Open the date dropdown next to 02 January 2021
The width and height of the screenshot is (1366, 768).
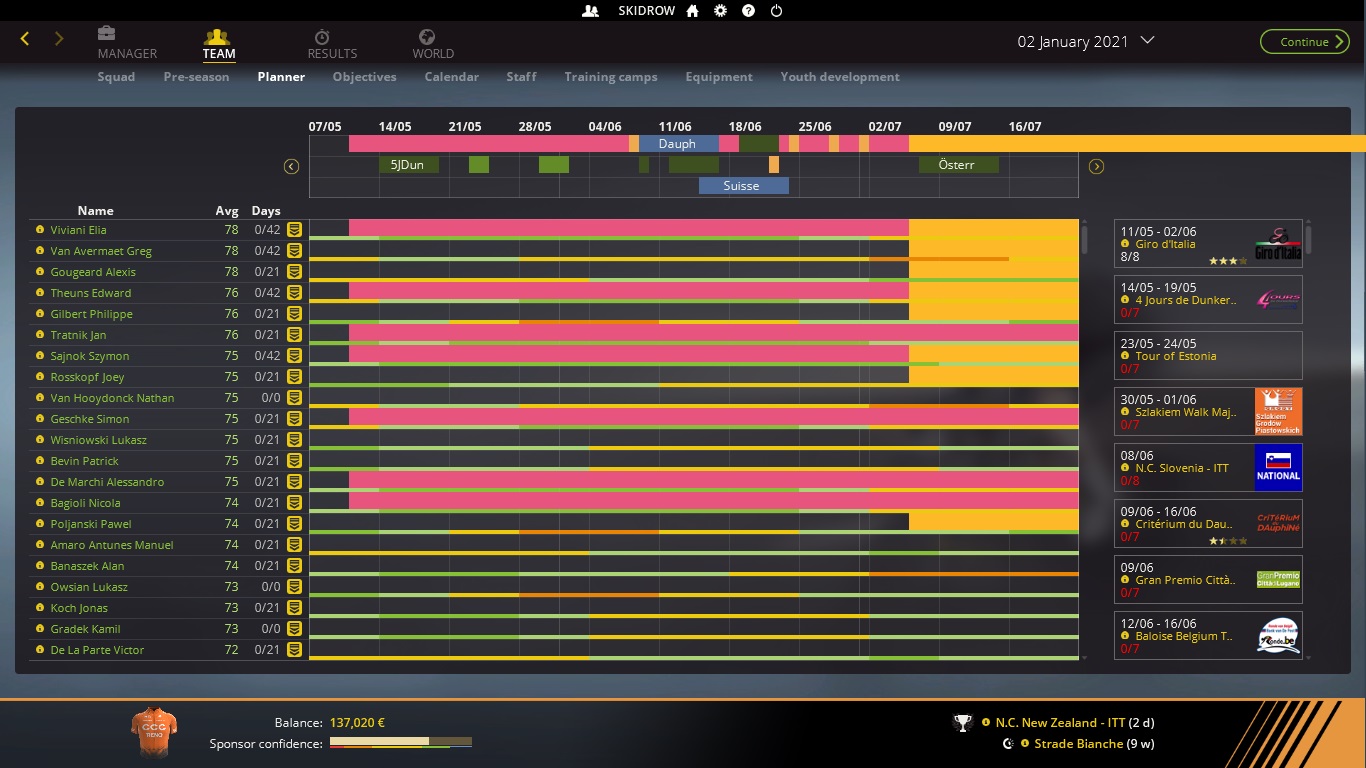[1147, 41]
